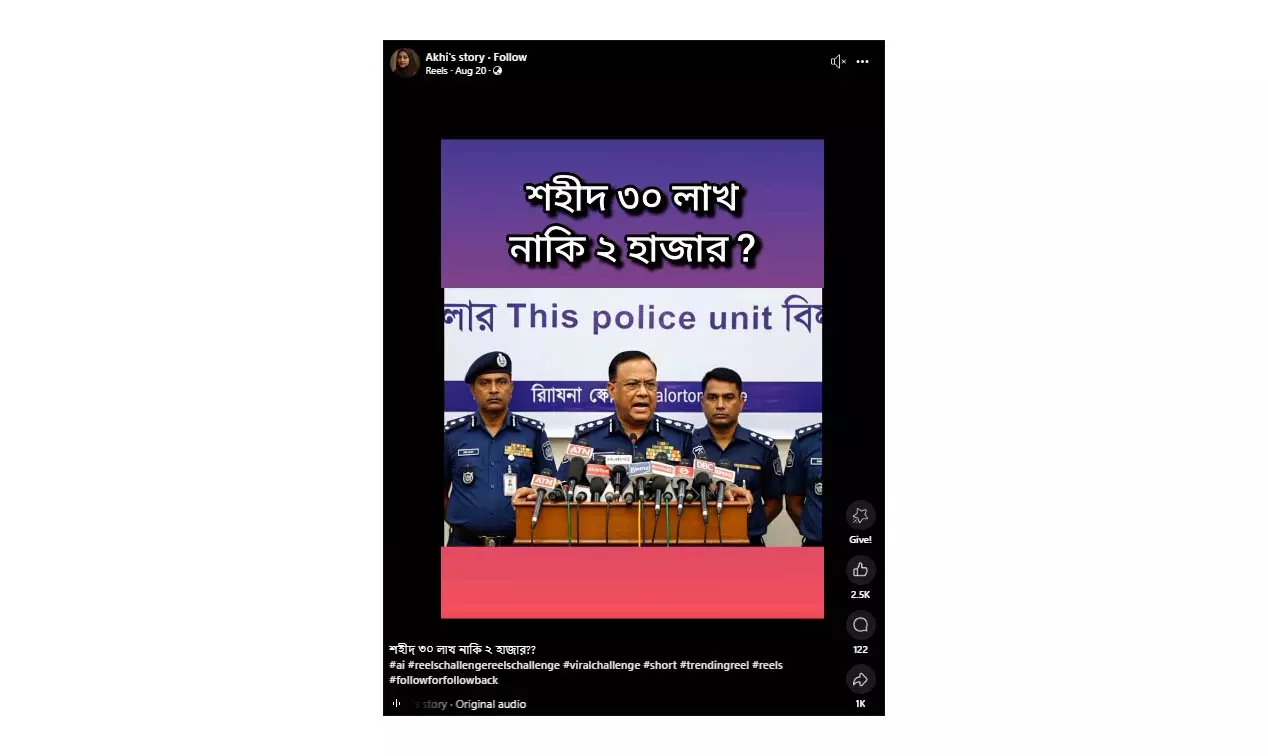Open the #trendingreel hashtag
Screen dimensions: 1268x756
click(x=714, y=665)
